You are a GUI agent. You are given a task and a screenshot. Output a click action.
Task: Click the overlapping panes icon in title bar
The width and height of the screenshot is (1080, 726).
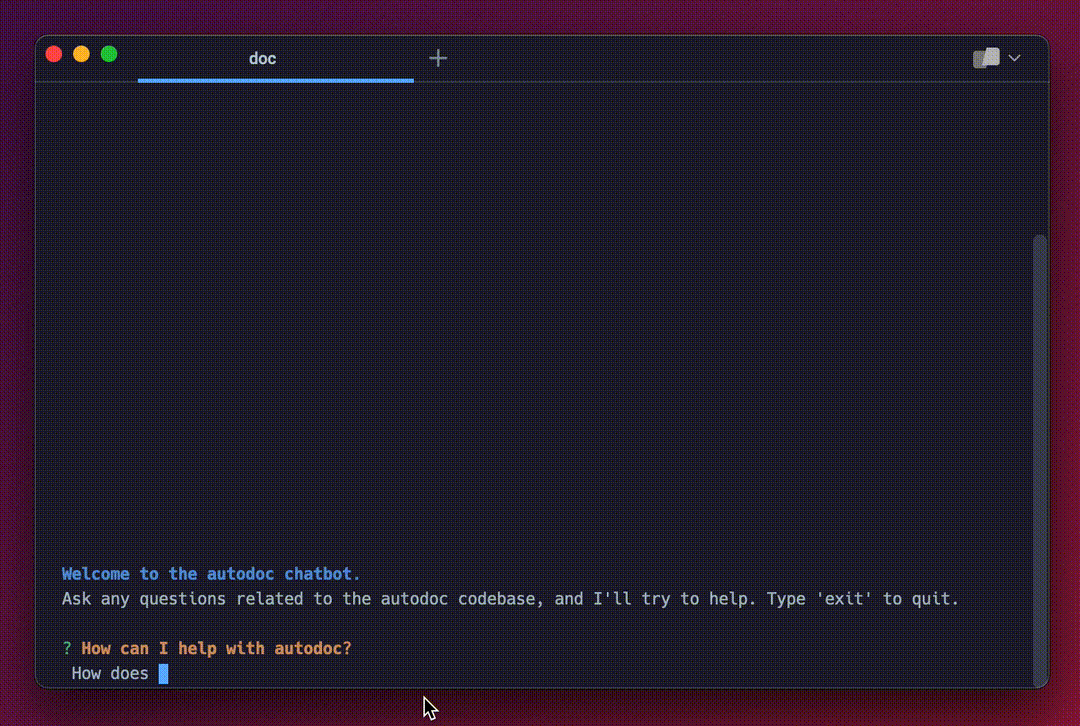pos(986,58)
